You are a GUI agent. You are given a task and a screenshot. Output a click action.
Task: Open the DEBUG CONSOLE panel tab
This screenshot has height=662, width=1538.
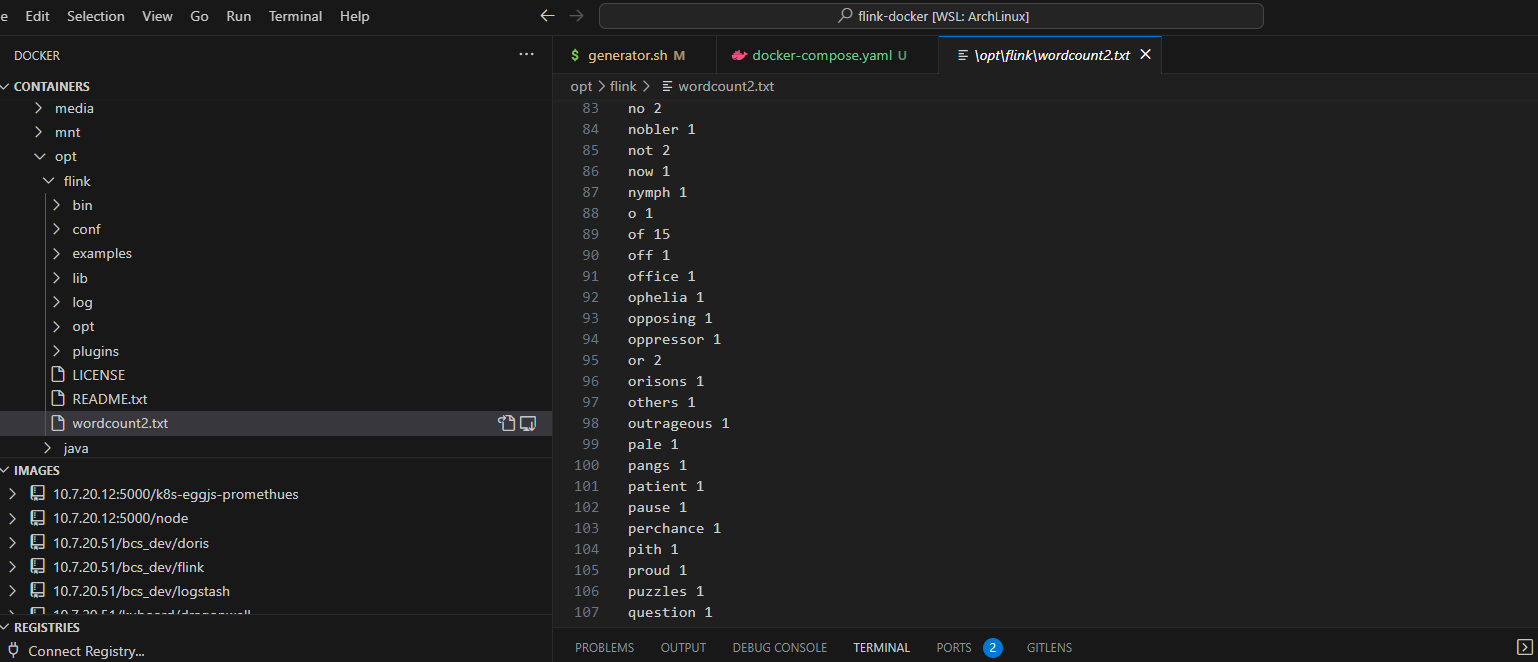(x=779, y=647)
